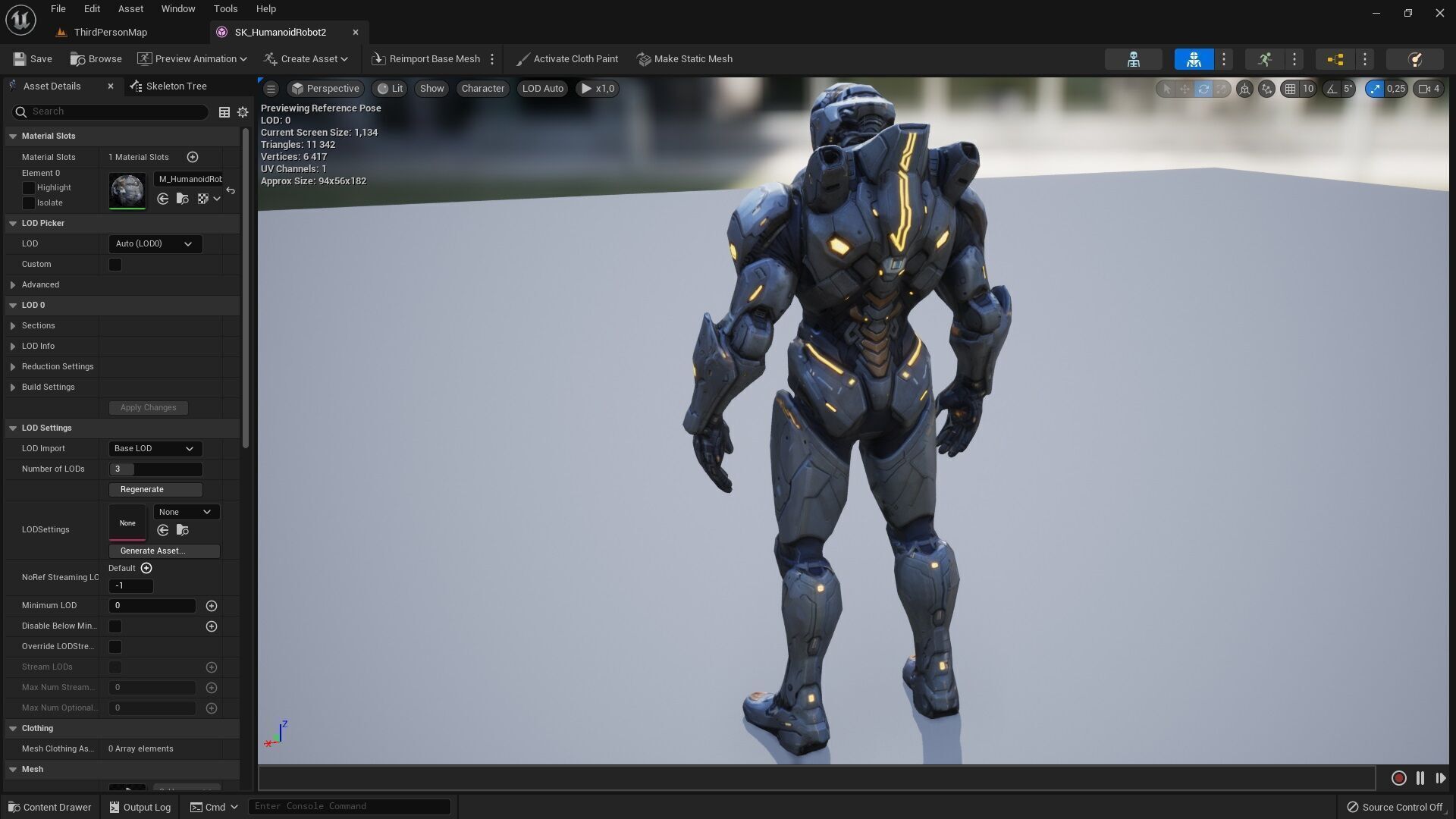Switch to the Skeletal Mesh editor mode icon
The height and width of the screenshot is (819, 1456).
1194,59
